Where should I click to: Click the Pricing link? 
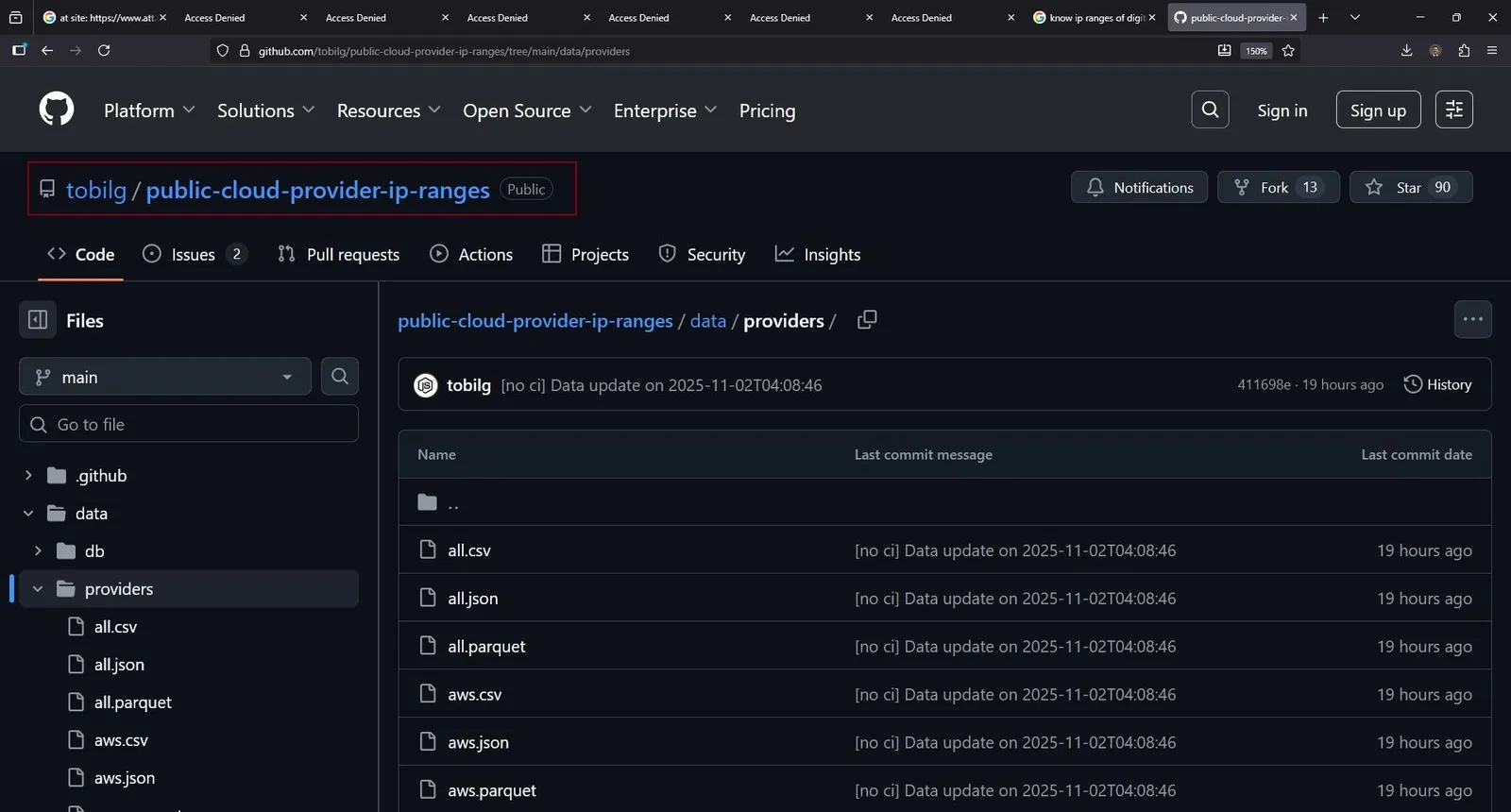[767, 110]
